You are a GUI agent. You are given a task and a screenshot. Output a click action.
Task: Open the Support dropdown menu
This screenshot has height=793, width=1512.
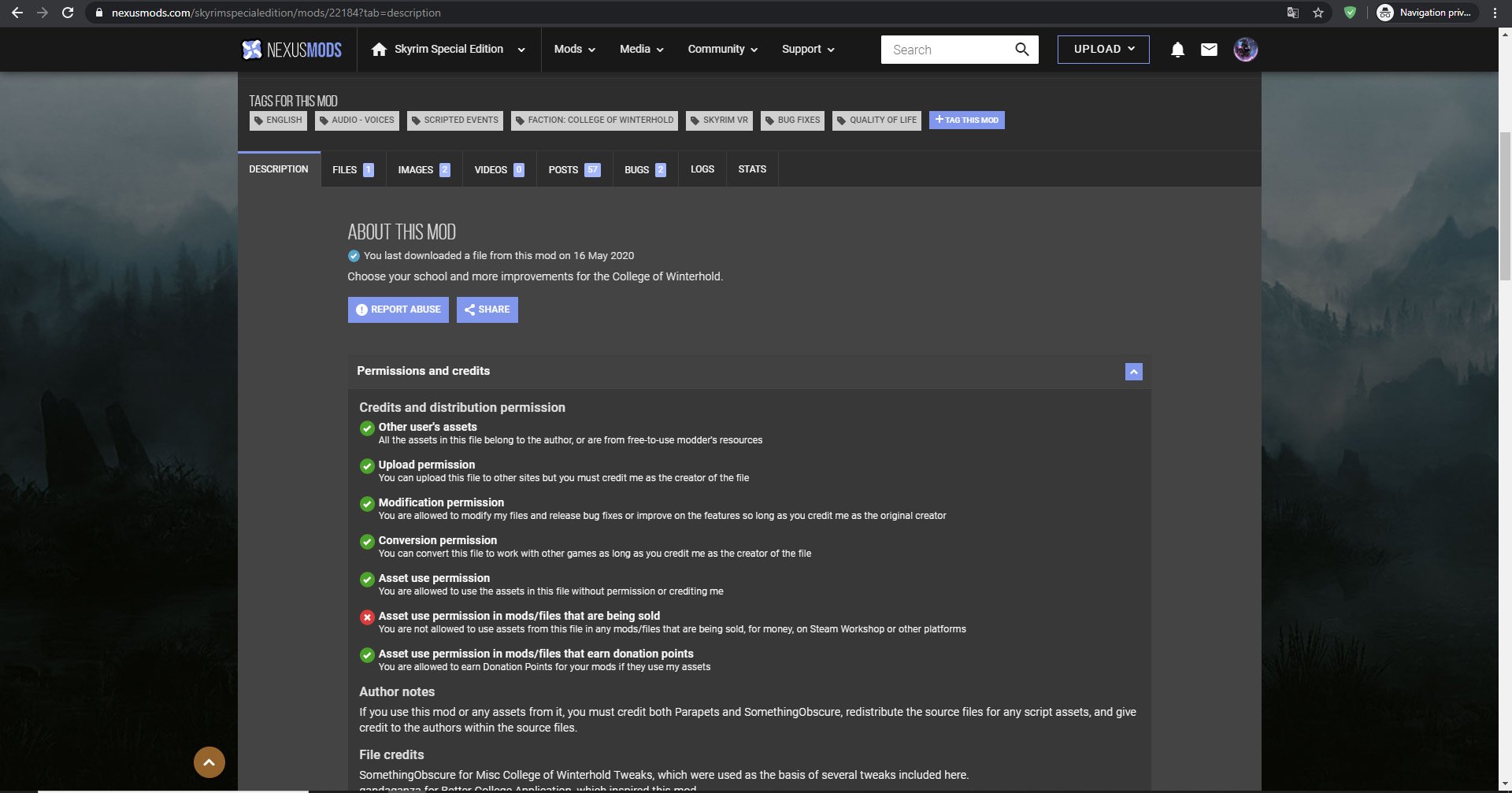(x=808, y=49)
